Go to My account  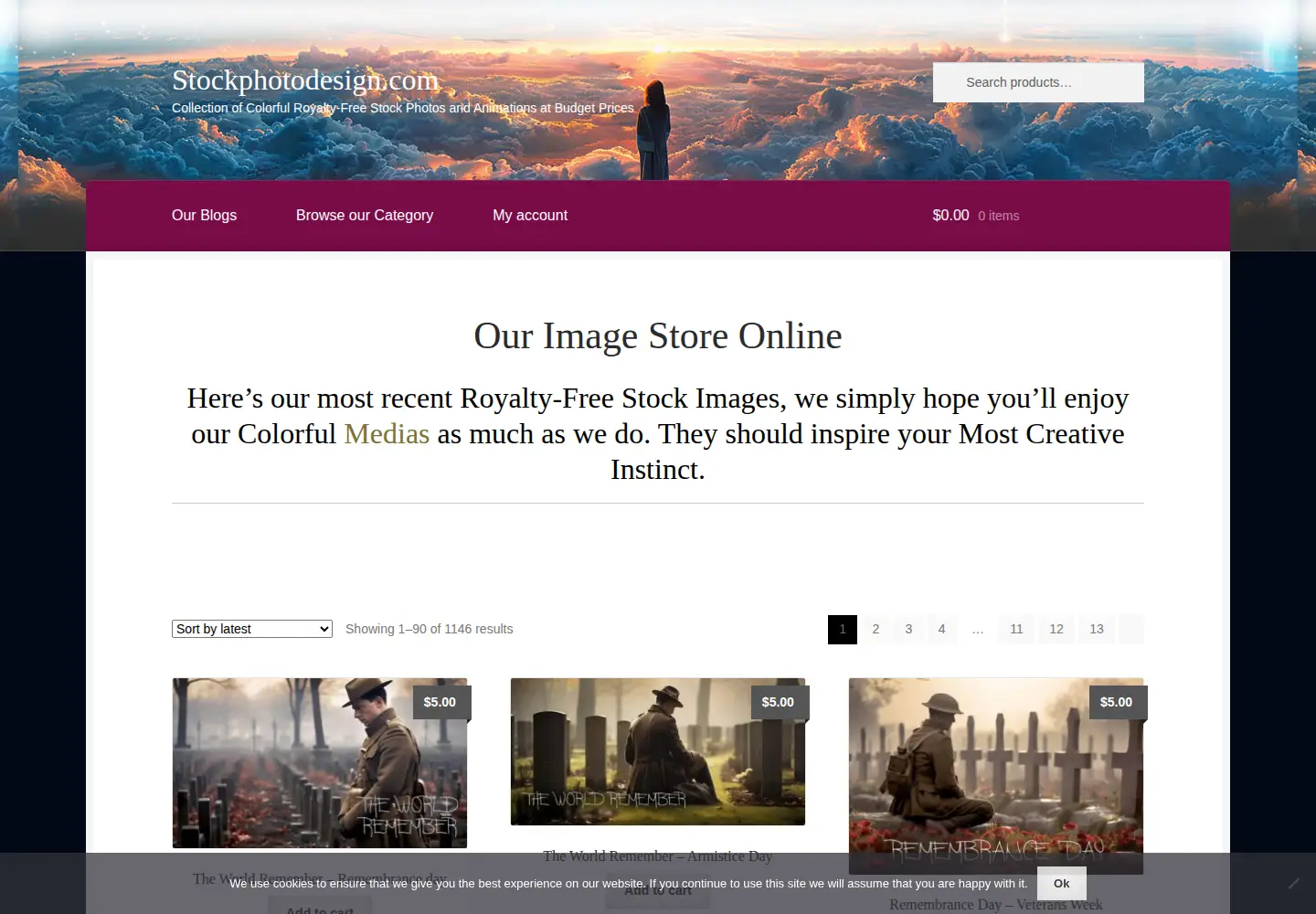tap(530, 216)
